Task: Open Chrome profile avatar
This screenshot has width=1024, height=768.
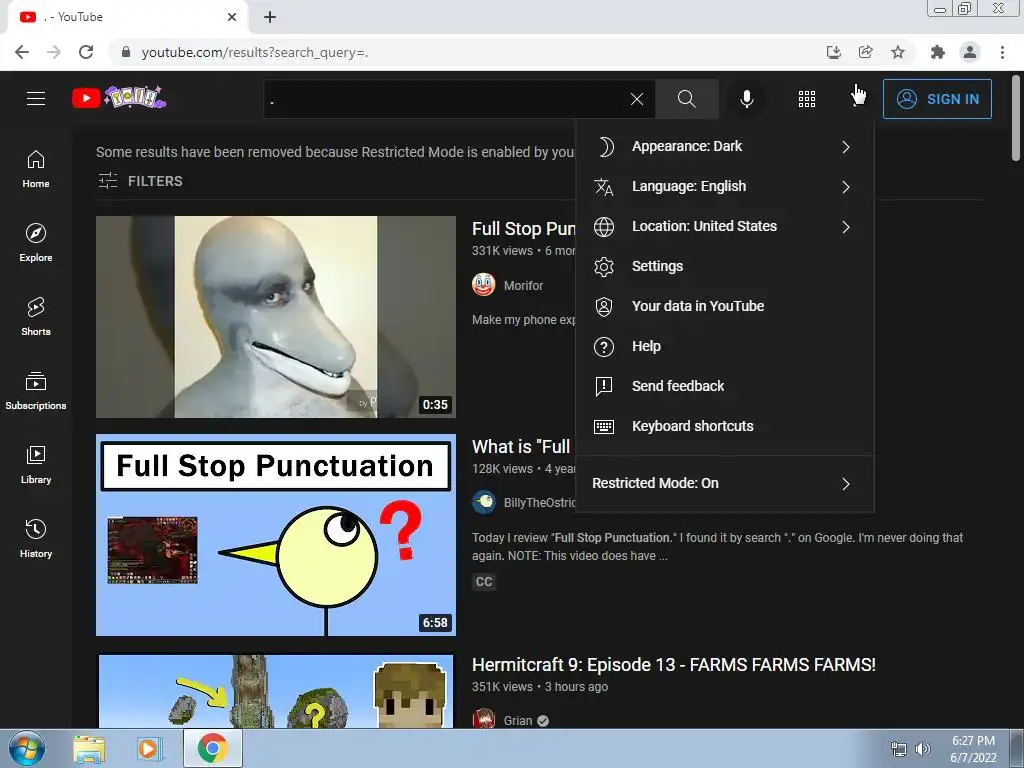Action: click(x=970, y=52)
